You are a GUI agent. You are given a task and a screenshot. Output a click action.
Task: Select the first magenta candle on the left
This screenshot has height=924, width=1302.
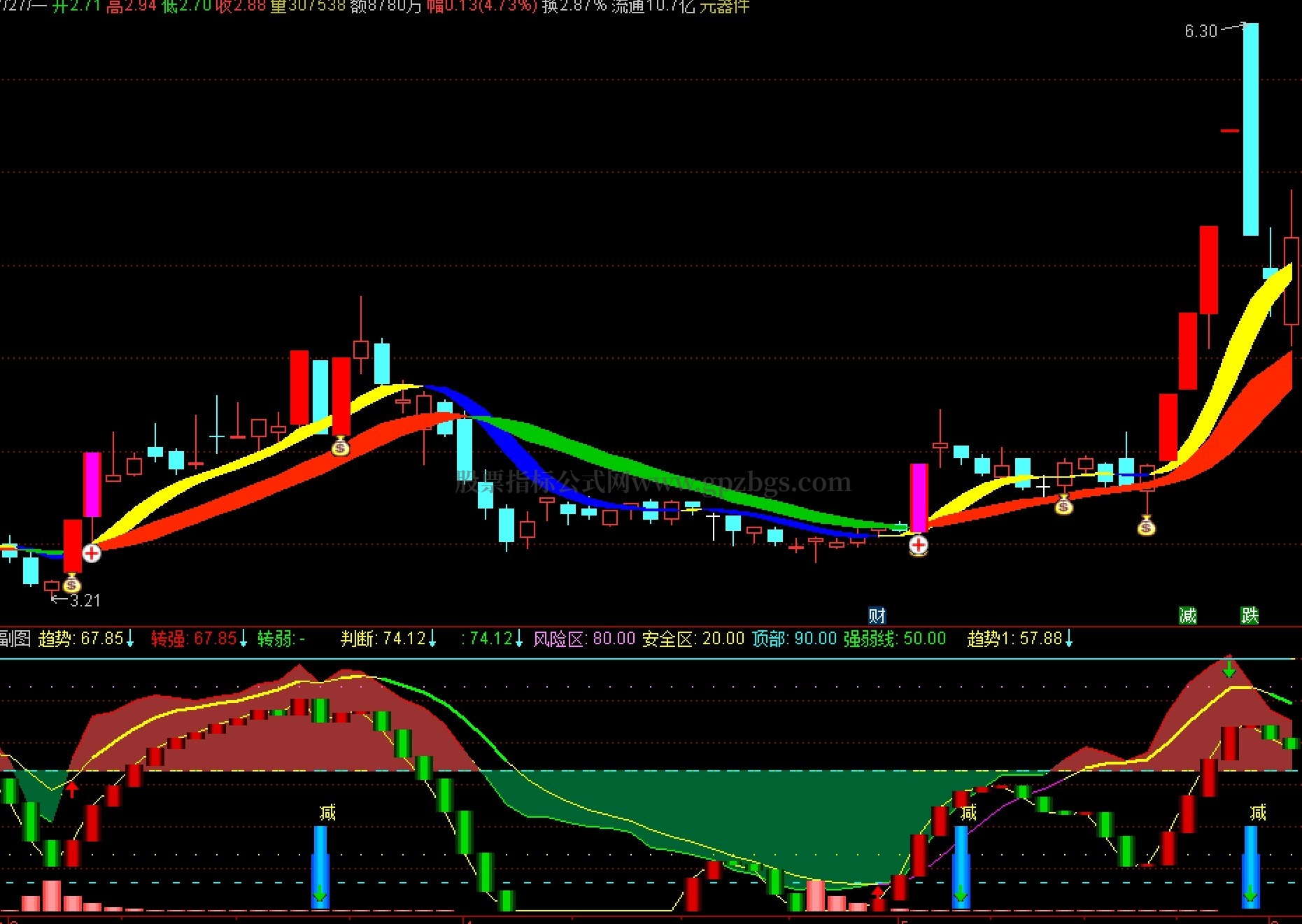click(92, 485)
